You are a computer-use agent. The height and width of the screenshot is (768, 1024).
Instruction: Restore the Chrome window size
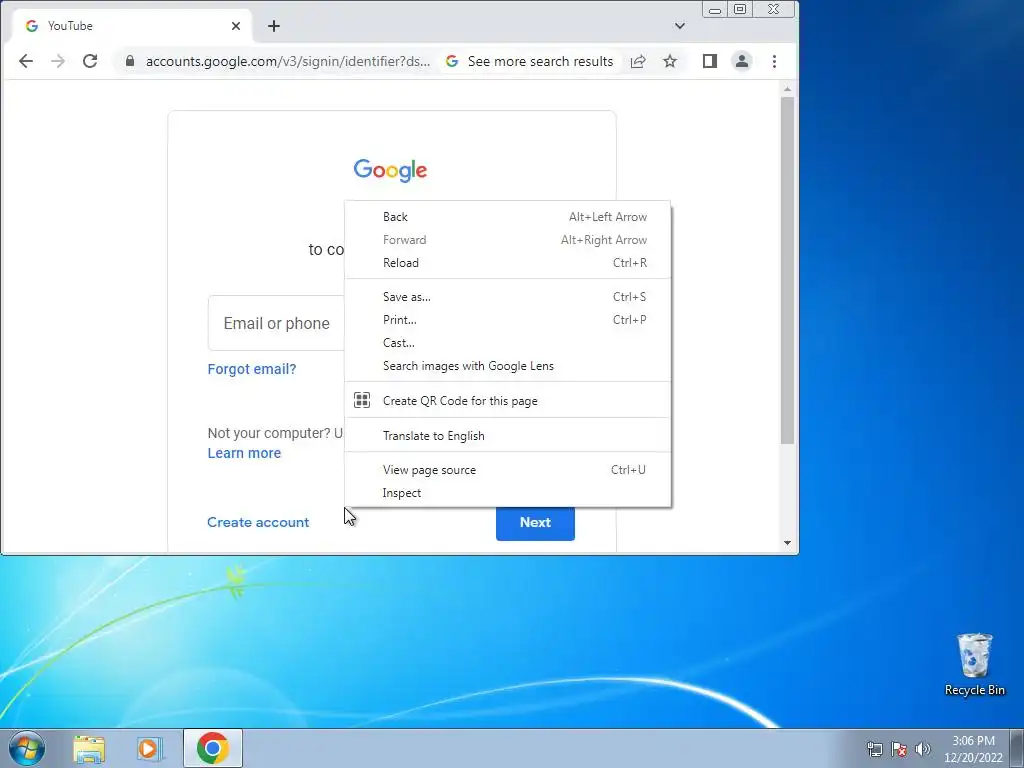click(740, 9)
